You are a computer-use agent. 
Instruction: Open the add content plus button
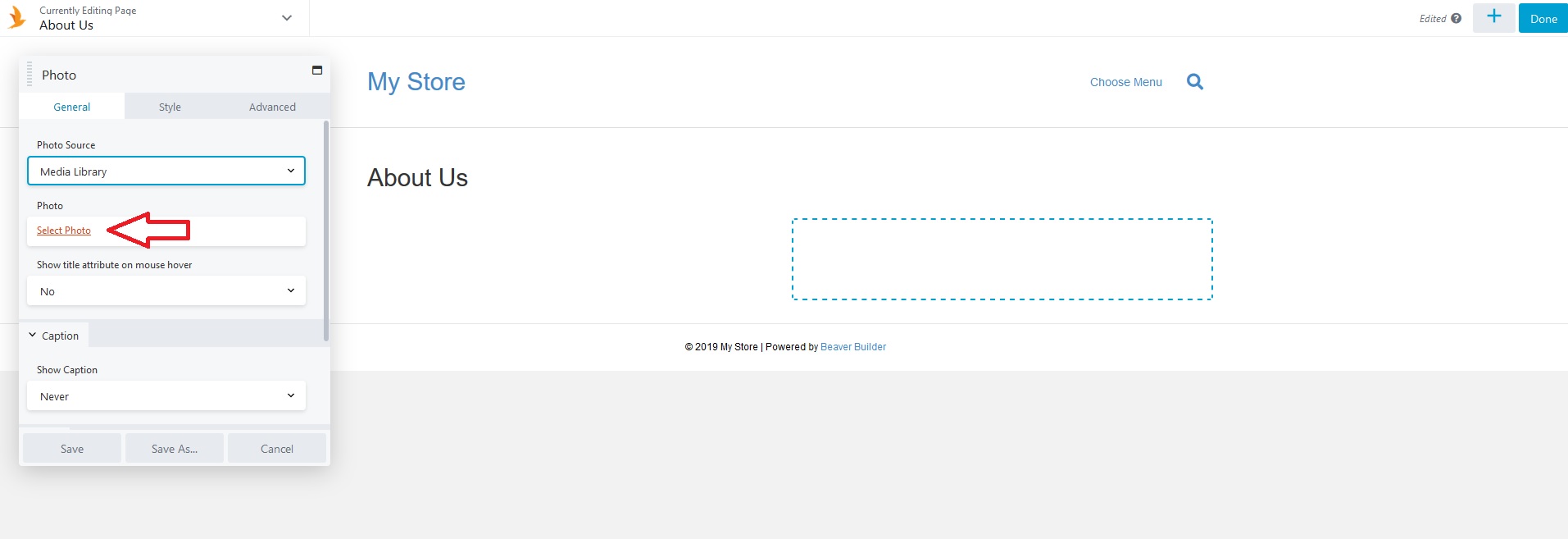(1494, 17)
